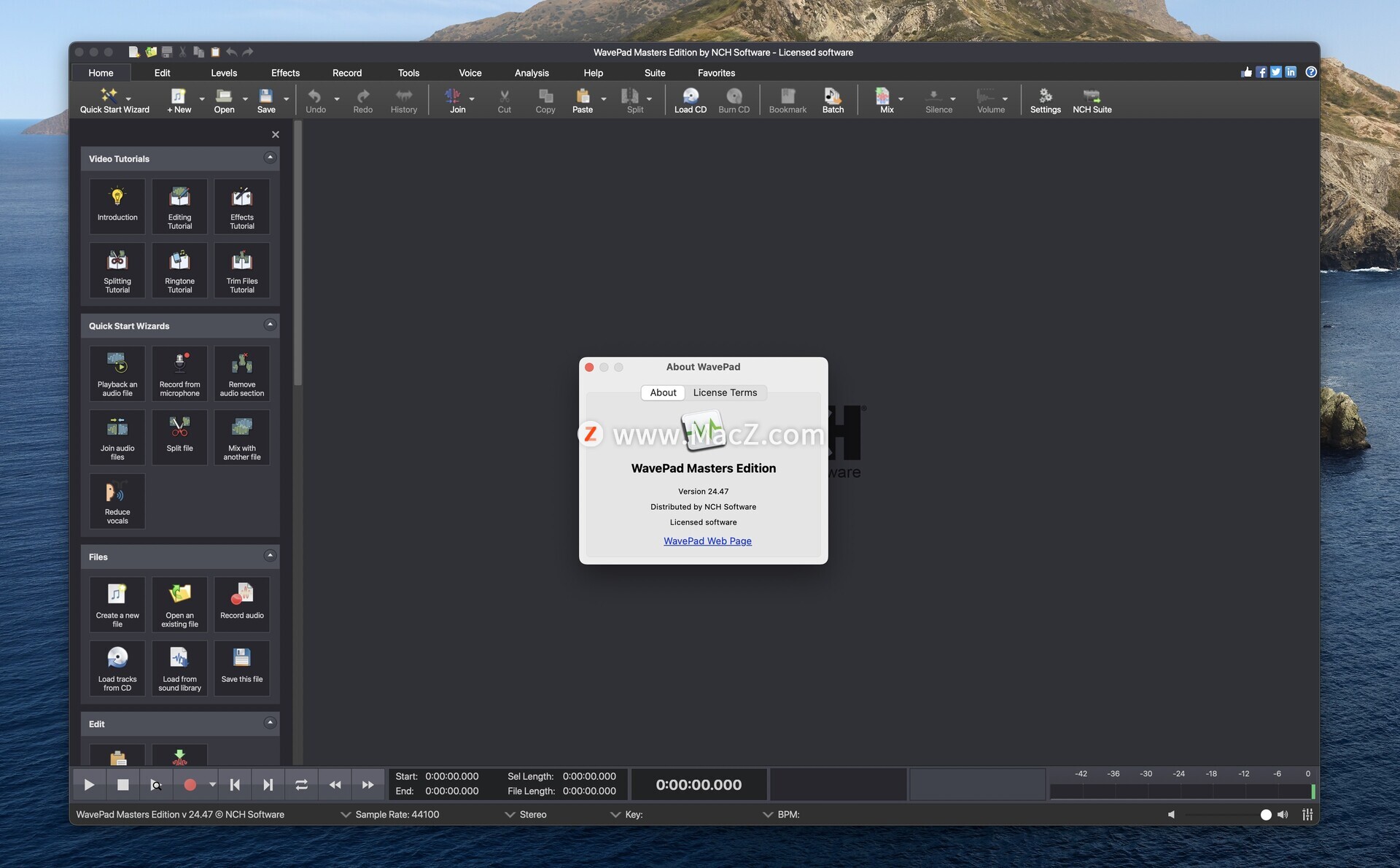Launch the Remove audio section wizard
Viewport: 1400px width, 868px height.
pyautogui.click(x=242, y=373)
